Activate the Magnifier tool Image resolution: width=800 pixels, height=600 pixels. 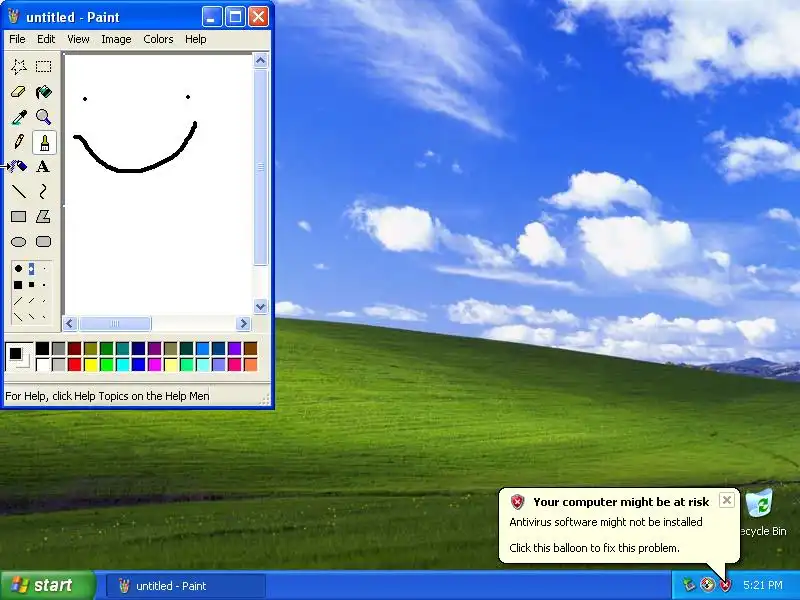(43, 117)
